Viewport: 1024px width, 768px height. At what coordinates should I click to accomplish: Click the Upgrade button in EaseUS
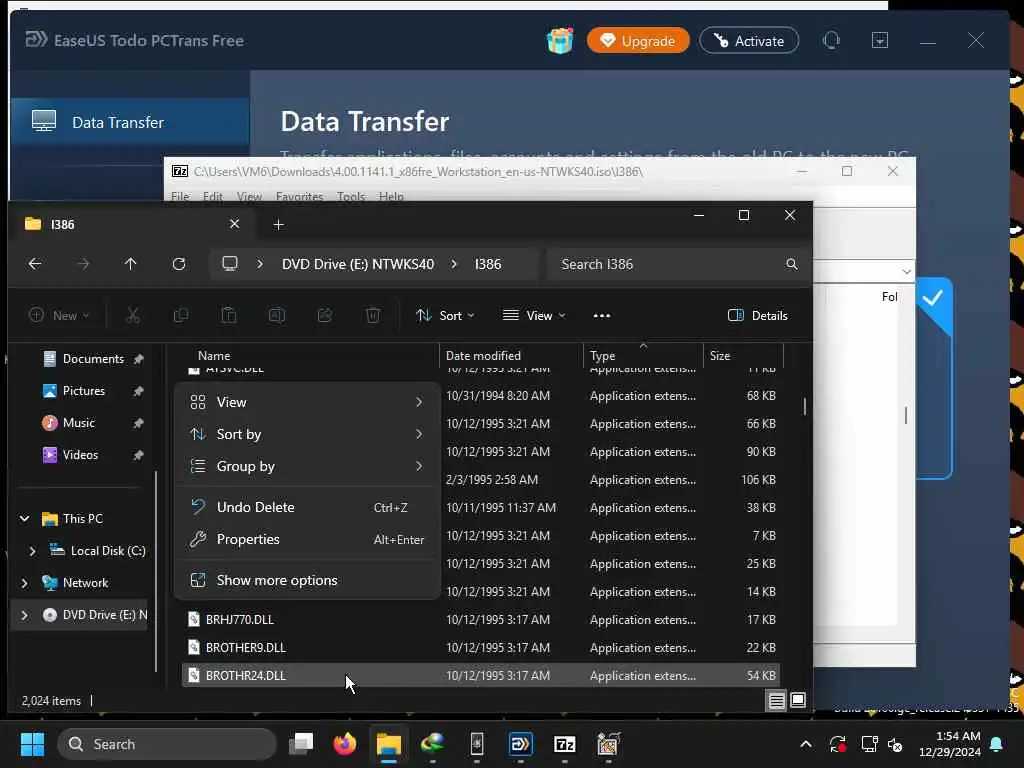tap(638, 40)
